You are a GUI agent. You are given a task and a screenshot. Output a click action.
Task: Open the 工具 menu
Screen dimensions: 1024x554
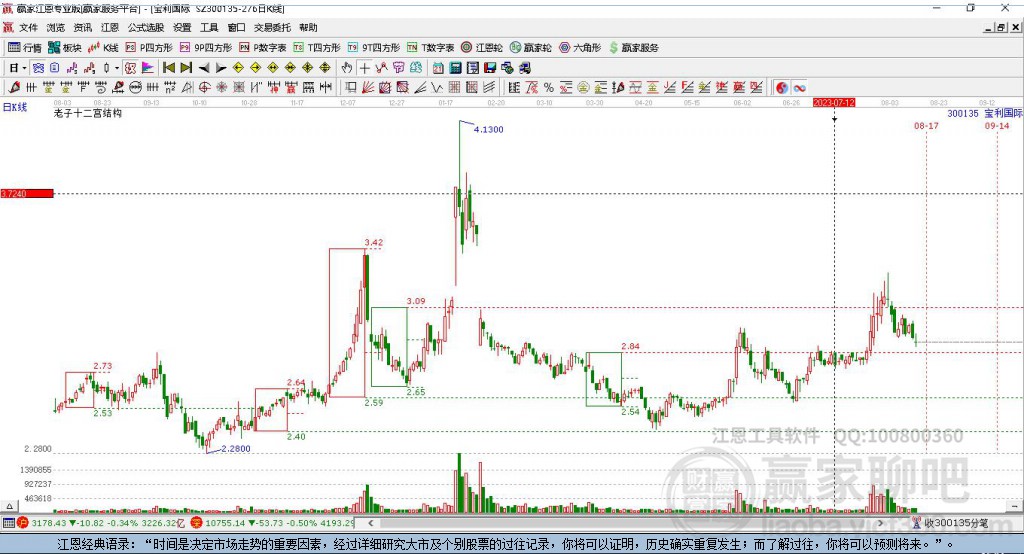(209, 27)
